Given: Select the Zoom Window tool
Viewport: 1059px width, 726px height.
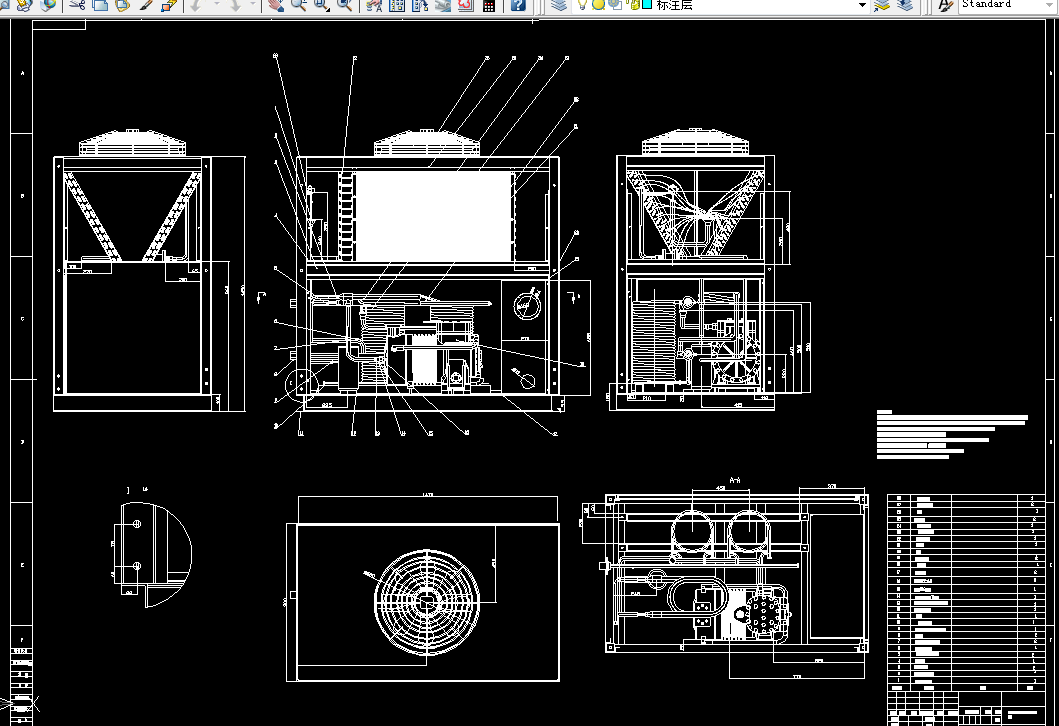Looking at the screenshot, I should pos(321,5).
